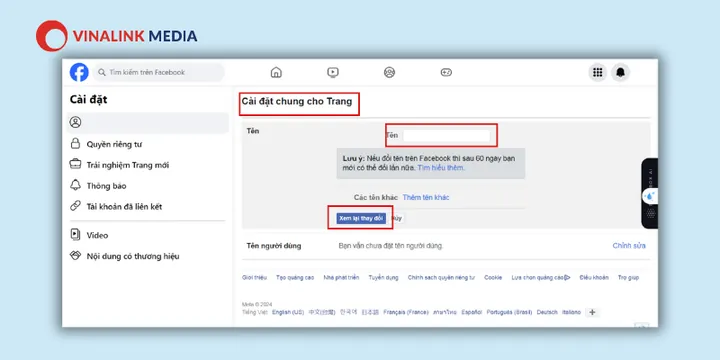Switch language to 한국어
Image resolution: width=720 pixels, height=360 pixels.
(349, 312)
